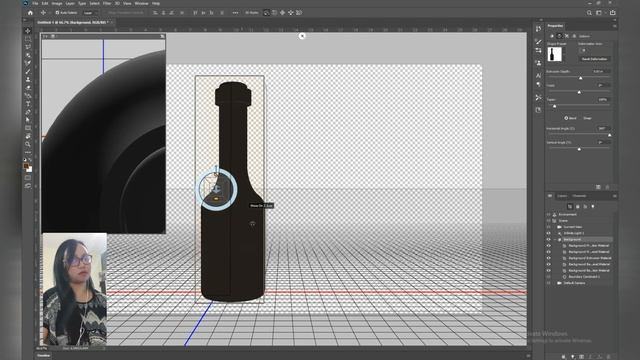The height and width of the screenshot is (360, 640).
Task: Click the Share icon at top right
Action: 613,13
